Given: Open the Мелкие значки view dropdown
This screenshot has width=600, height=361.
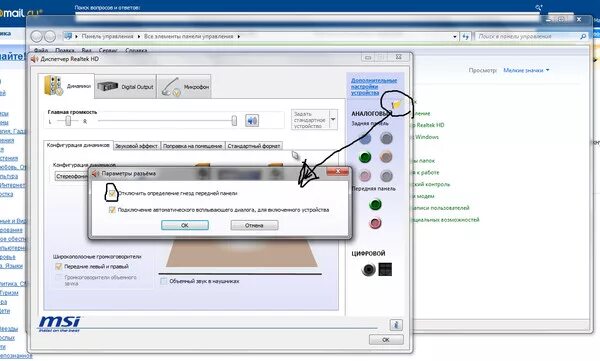Looking at the screenshot, I should tap(527, 70).
